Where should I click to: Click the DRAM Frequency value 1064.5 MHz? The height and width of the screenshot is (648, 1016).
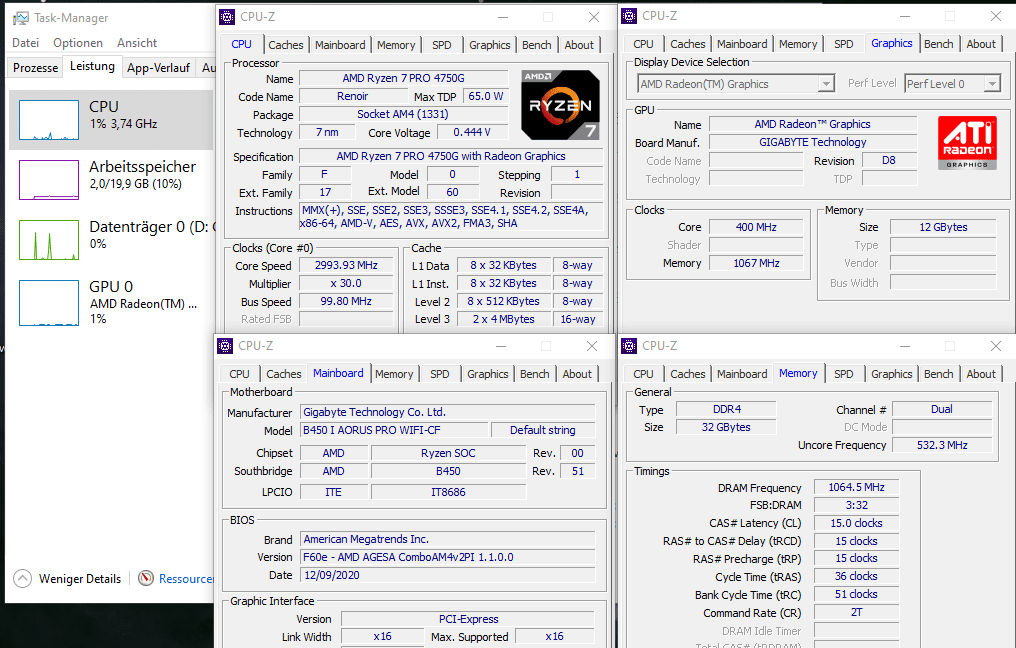click(856, 487)
